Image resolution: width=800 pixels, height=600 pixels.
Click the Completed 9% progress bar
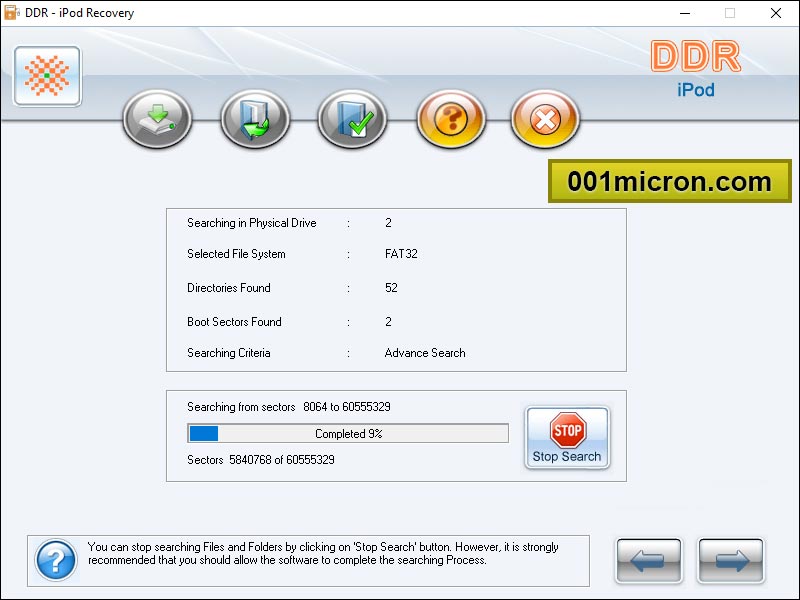346,433
